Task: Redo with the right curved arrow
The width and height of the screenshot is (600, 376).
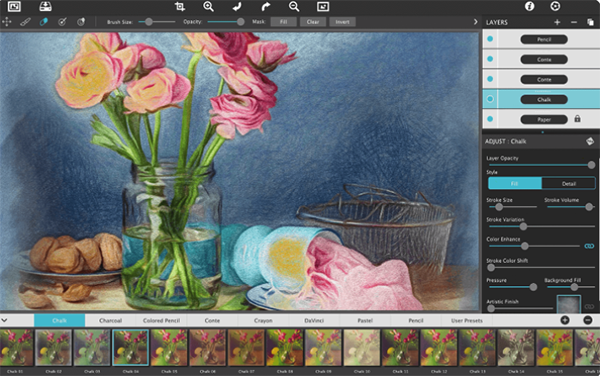Action: point(266,7)
